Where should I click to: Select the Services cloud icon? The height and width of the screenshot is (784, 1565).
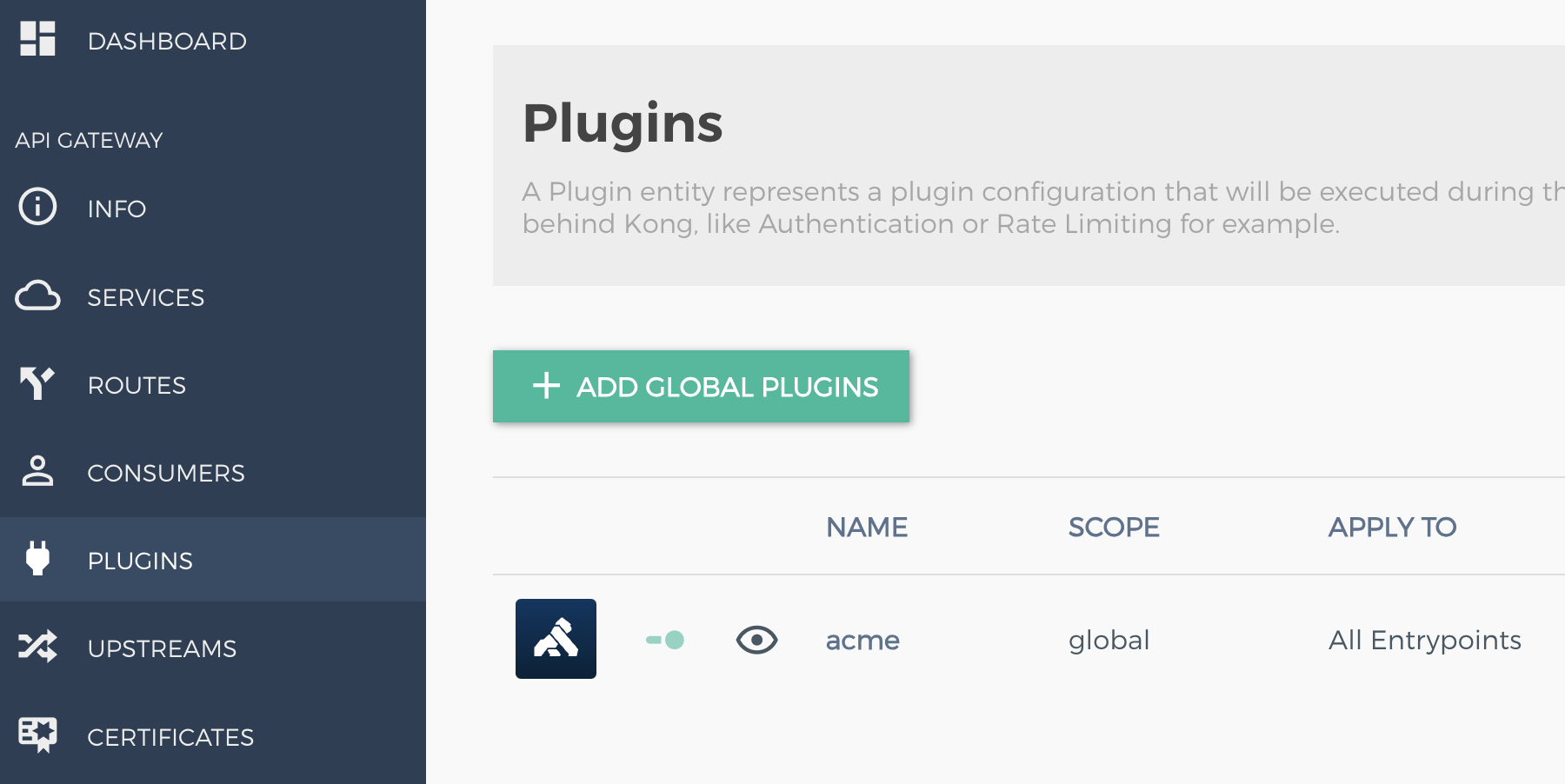(37, 296)
